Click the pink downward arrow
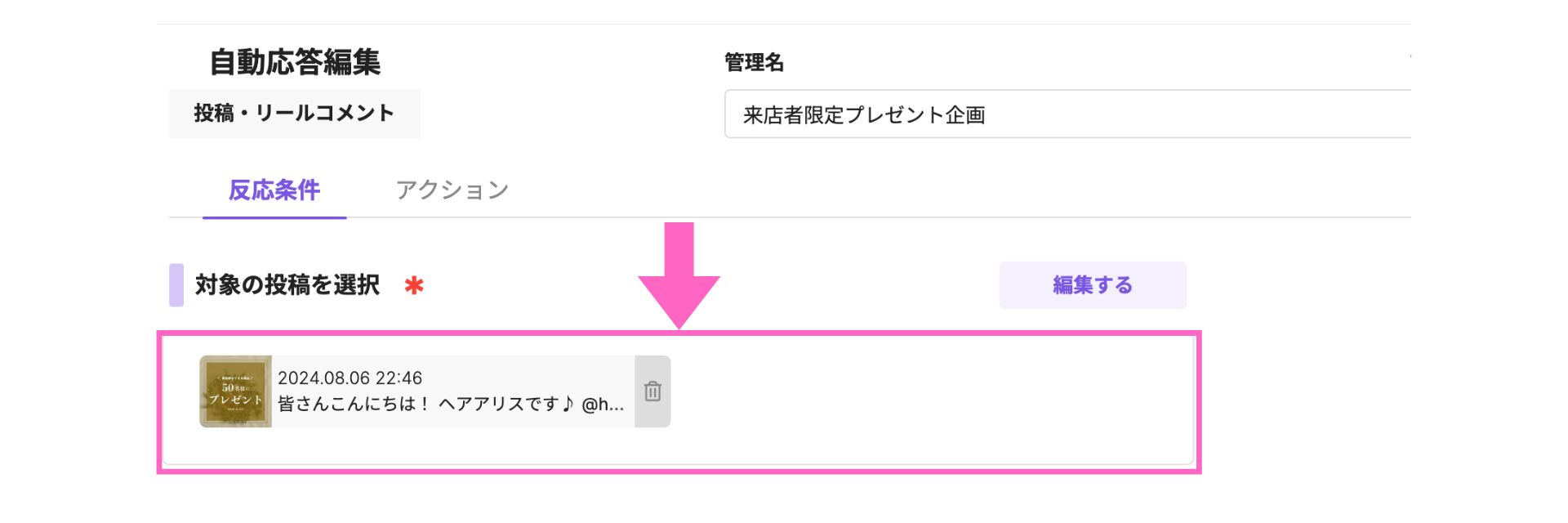Screen dimensions: 1568x523 (x=679, y=275)
